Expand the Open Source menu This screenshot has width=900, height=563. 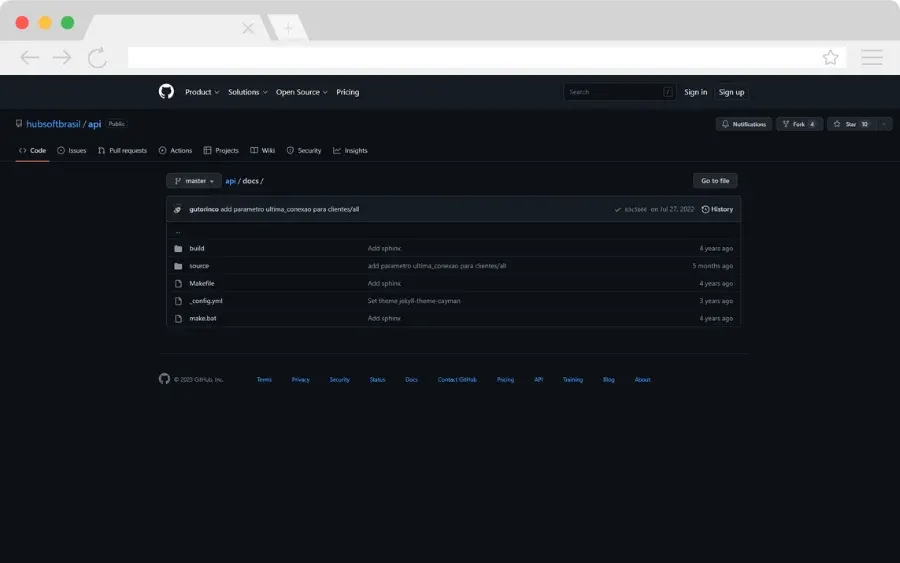point(302,92)
